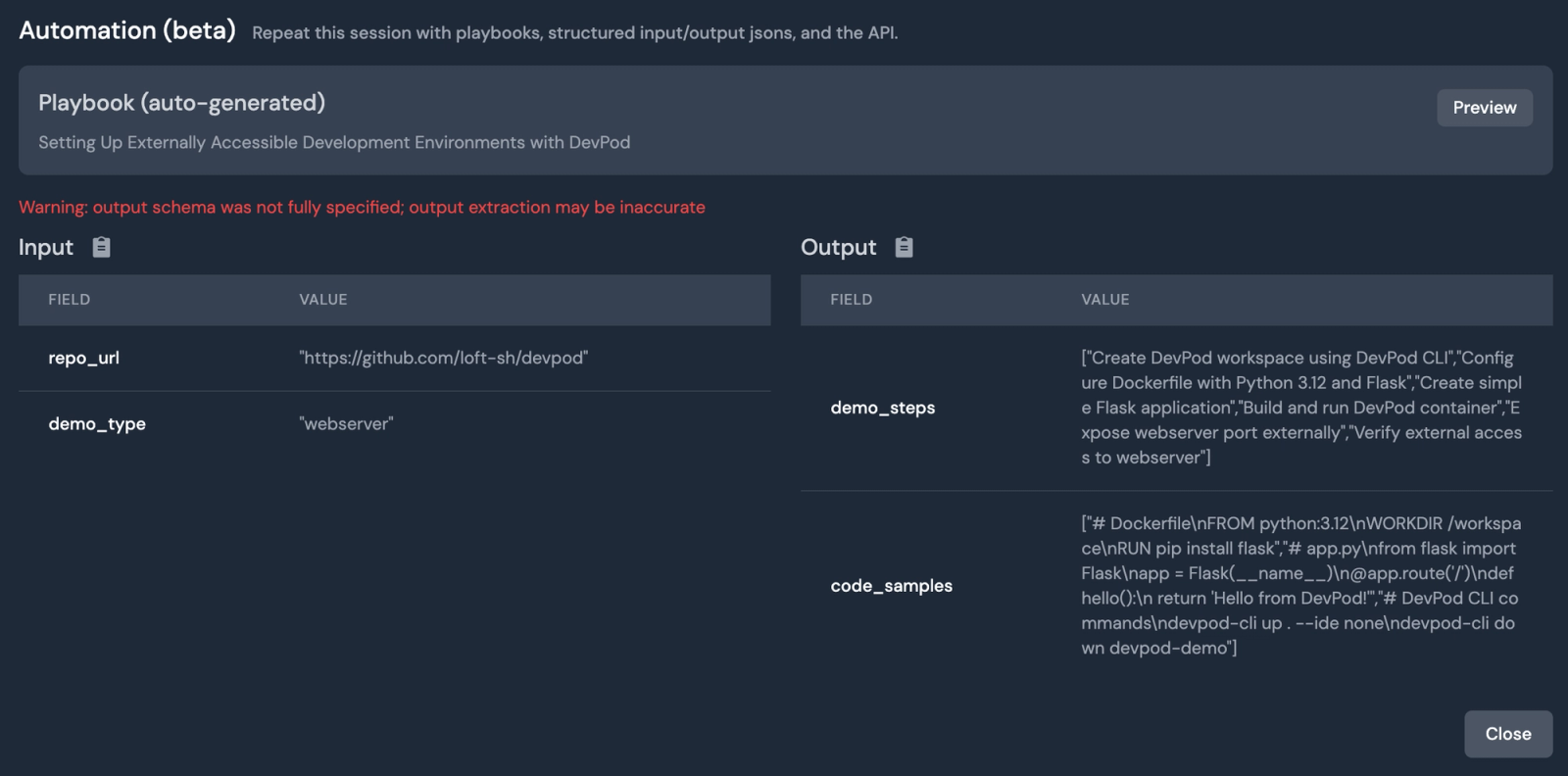Click the Output table VALUE header
The width and height of the screenshot is (1568, 776).
(x=1105, y=299)
